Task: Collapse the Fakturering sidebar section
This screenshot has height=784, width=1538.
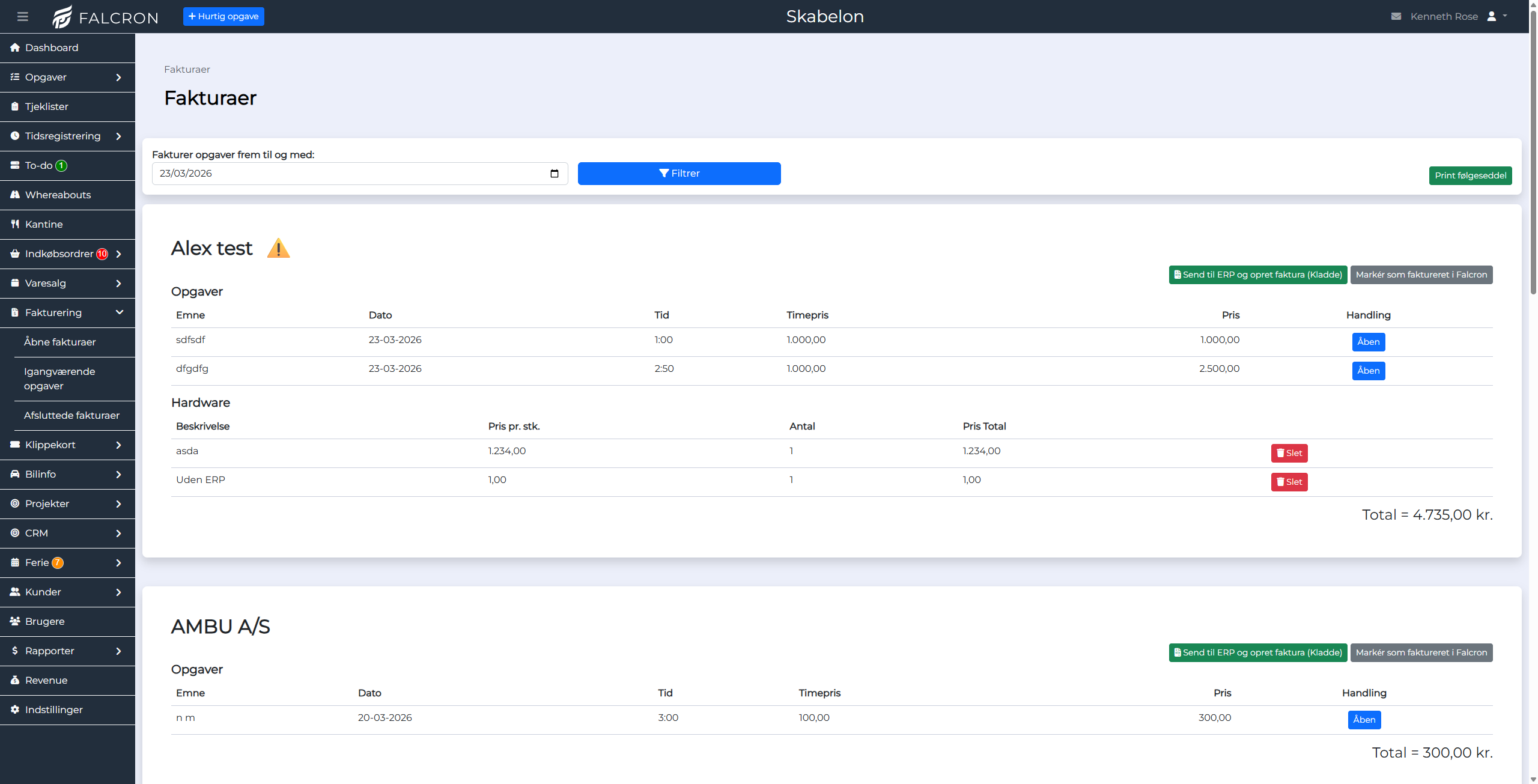Action: (x=120, y=312)
